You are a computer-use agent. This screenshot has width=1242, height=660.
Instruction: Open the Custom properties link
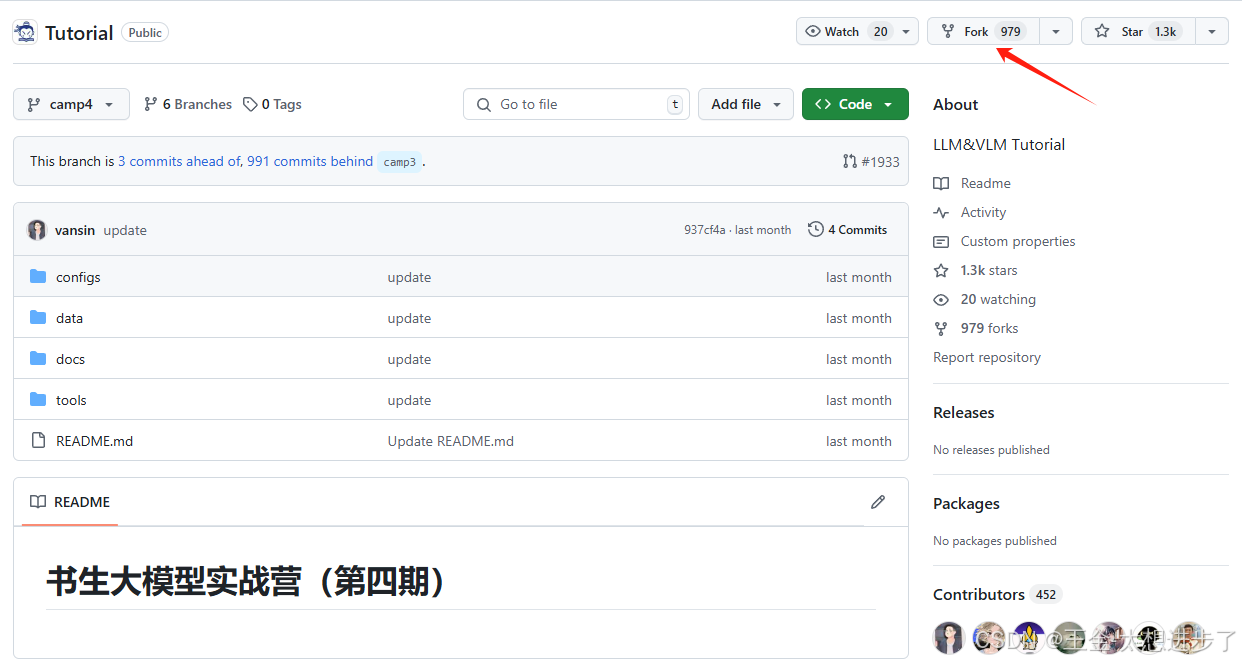(1004, 241)
